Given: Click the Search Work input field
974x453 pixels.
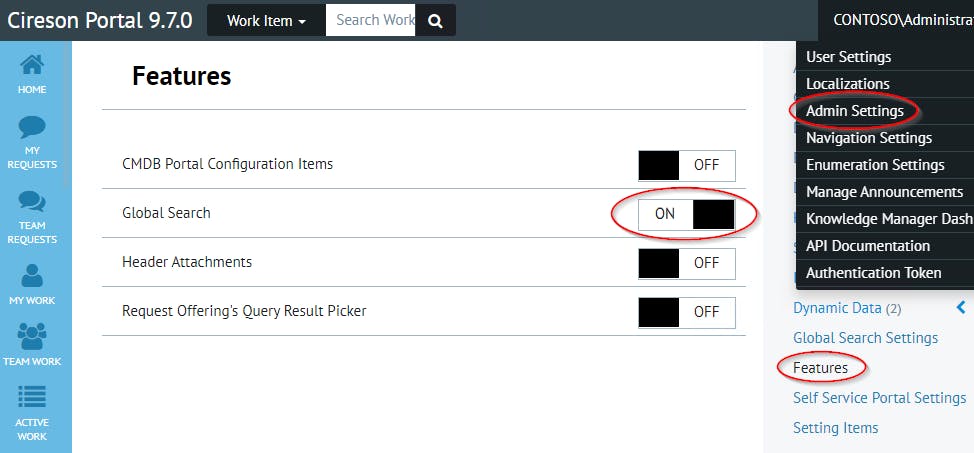Looking at the screenshot, I should pos(371,20).
